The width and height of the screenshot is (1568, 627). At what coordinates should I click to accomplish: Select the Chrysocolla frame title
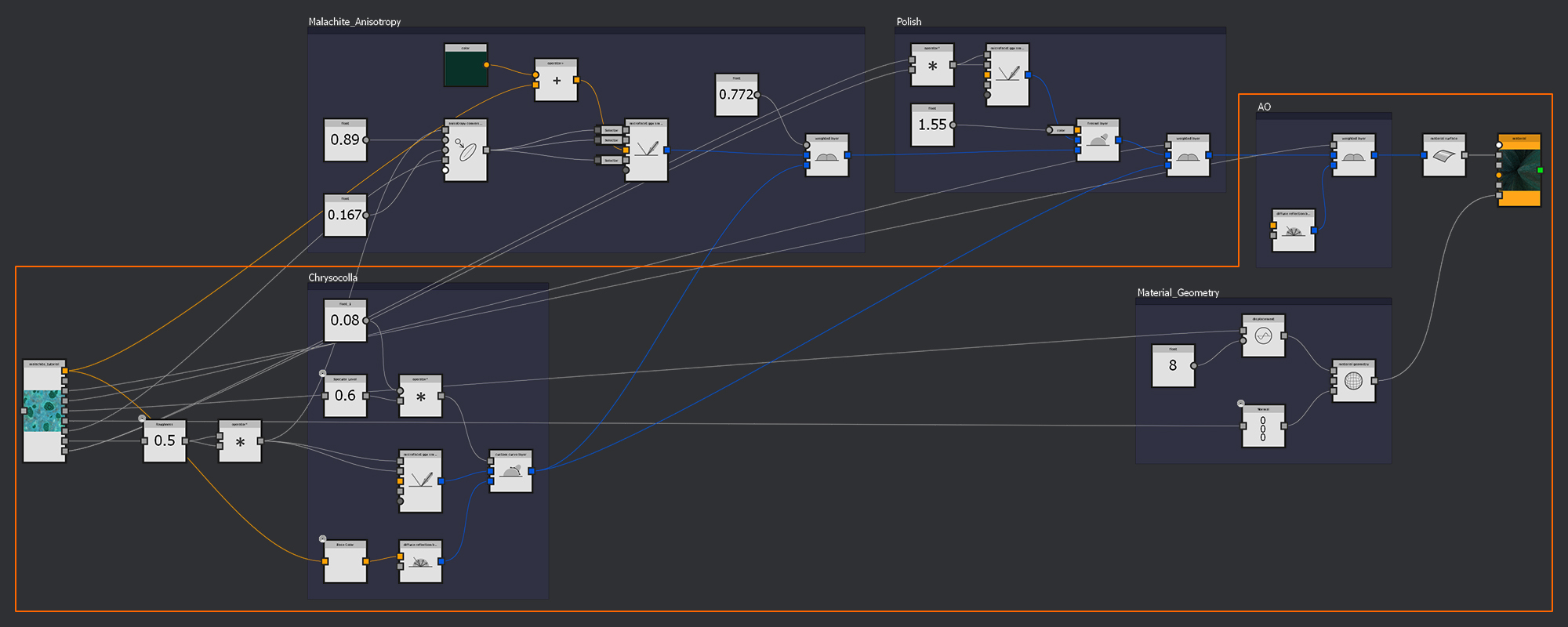coord(332,277)
